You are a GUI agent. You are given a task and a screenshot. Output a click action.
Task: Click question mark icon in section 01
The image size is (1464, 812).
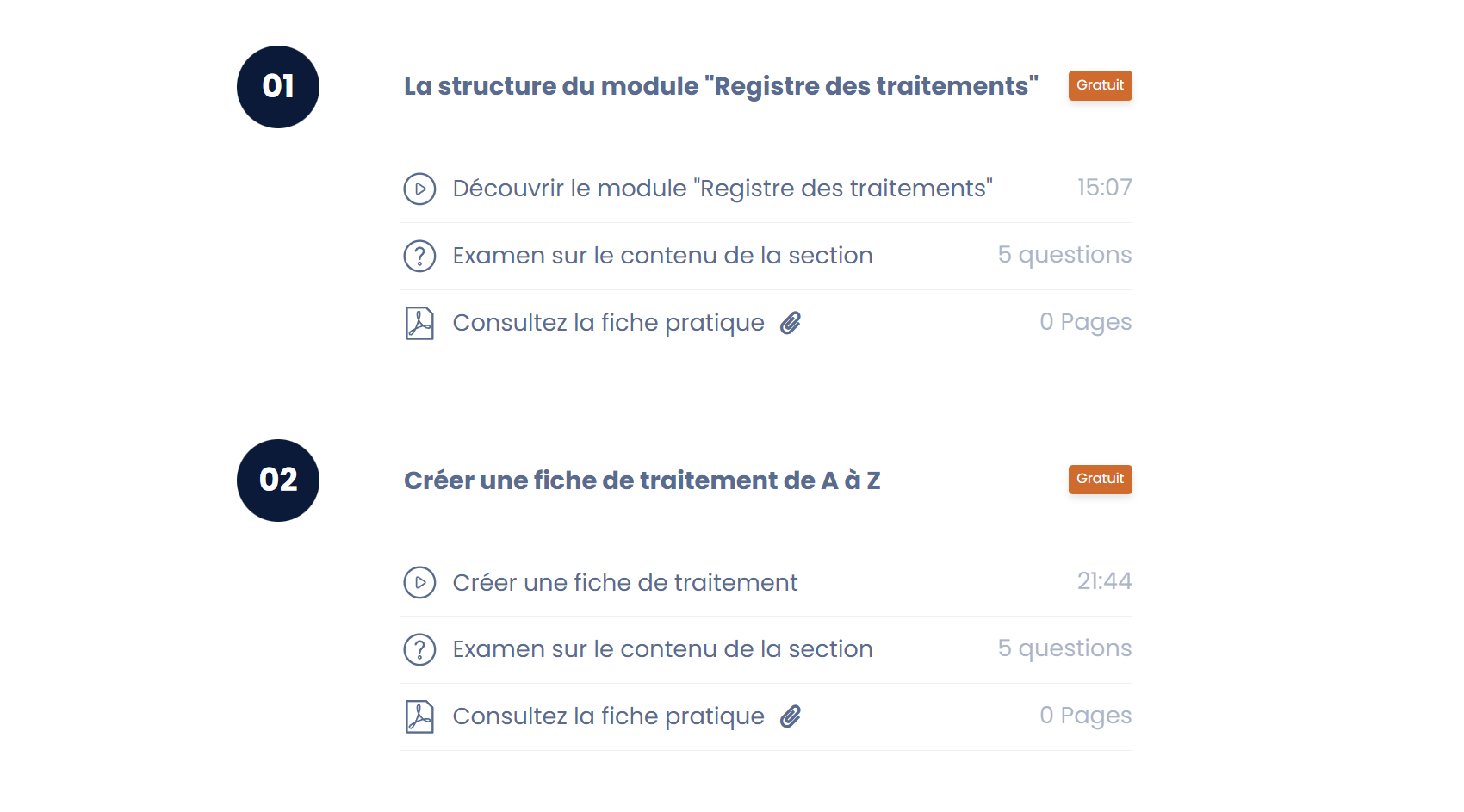[x=419, y=256]
